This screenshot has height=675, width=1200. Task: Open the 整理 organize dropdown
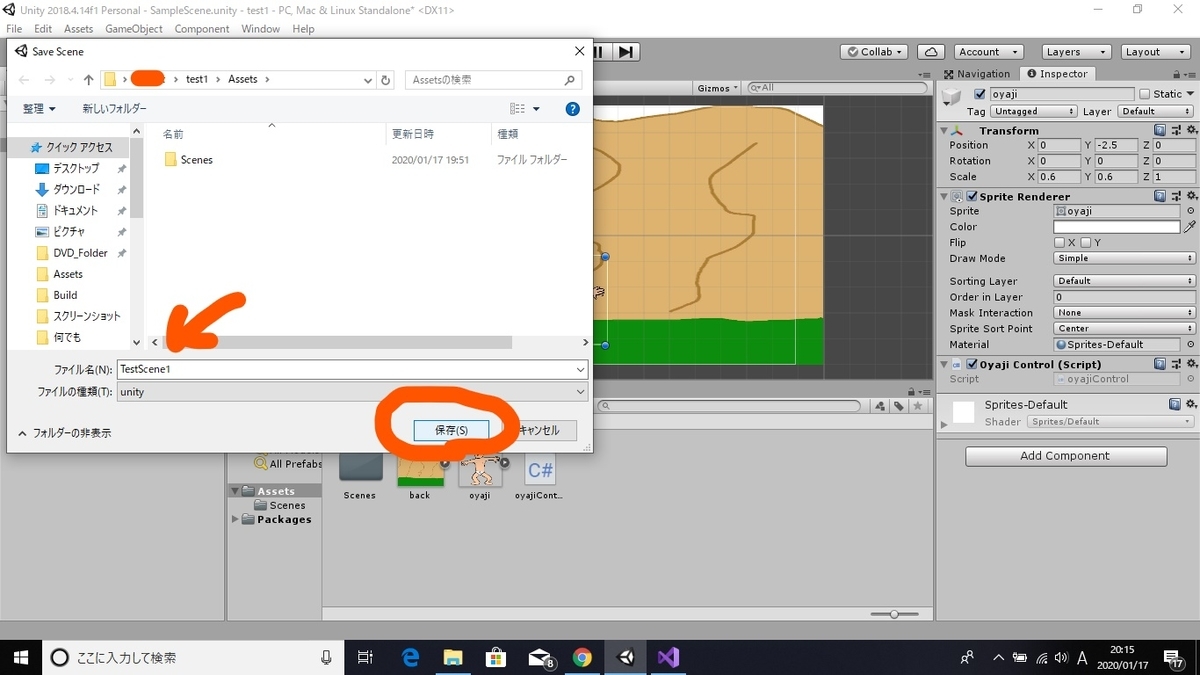[x=39, y=109]
